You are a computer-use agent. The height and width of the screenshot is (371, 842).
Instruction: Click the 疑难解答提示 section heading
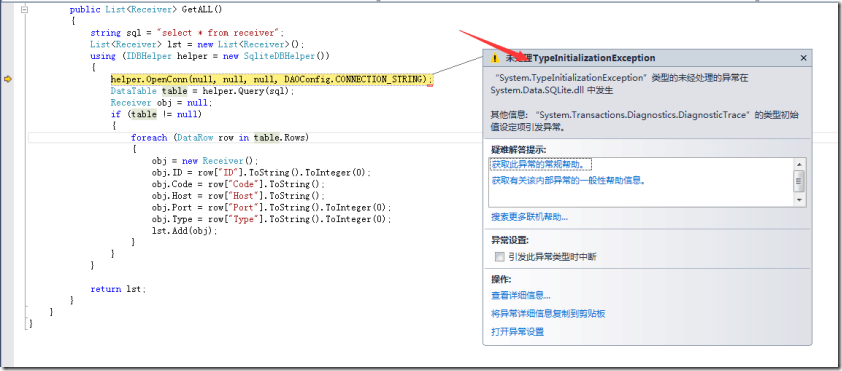pyautogui.click(x=518, y=149)
